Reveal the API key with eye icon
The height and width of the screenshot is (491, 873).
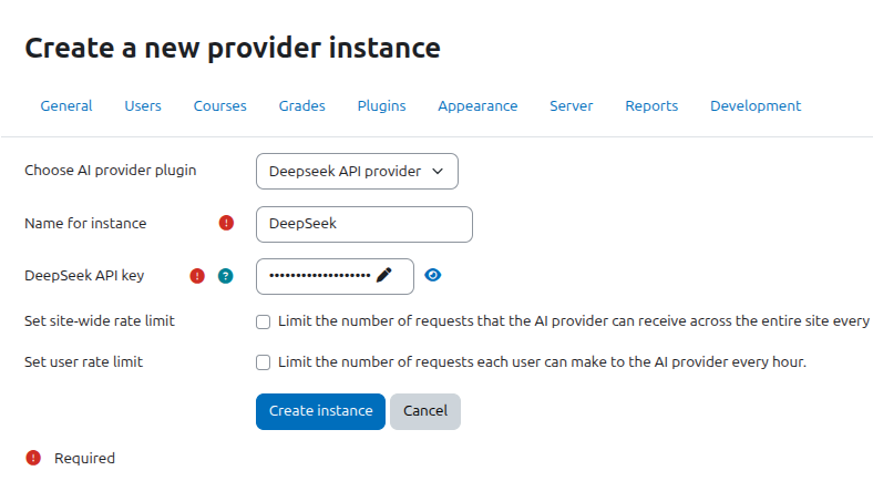(x=433, y=275)
